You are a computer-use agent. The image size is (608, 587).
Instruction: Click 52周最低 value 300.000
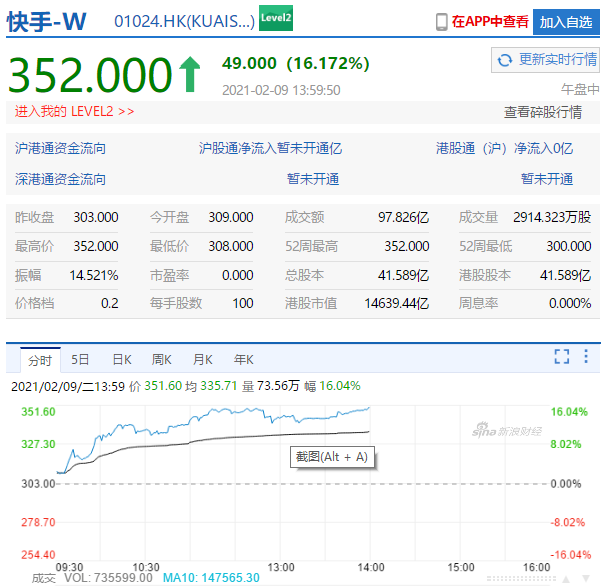point(568,247)
